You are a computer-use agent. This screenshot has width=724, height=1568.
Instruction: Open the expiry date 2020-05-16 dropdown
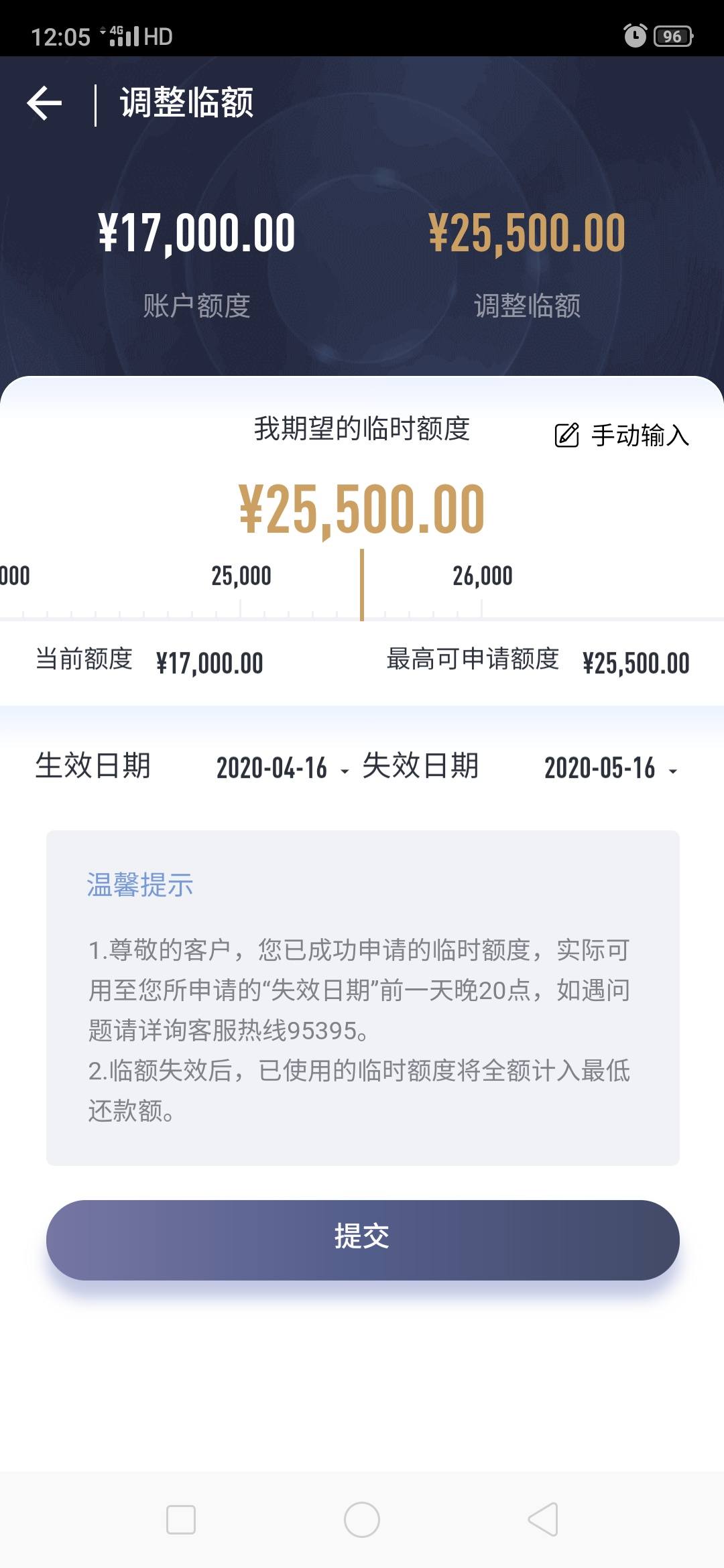610,768
